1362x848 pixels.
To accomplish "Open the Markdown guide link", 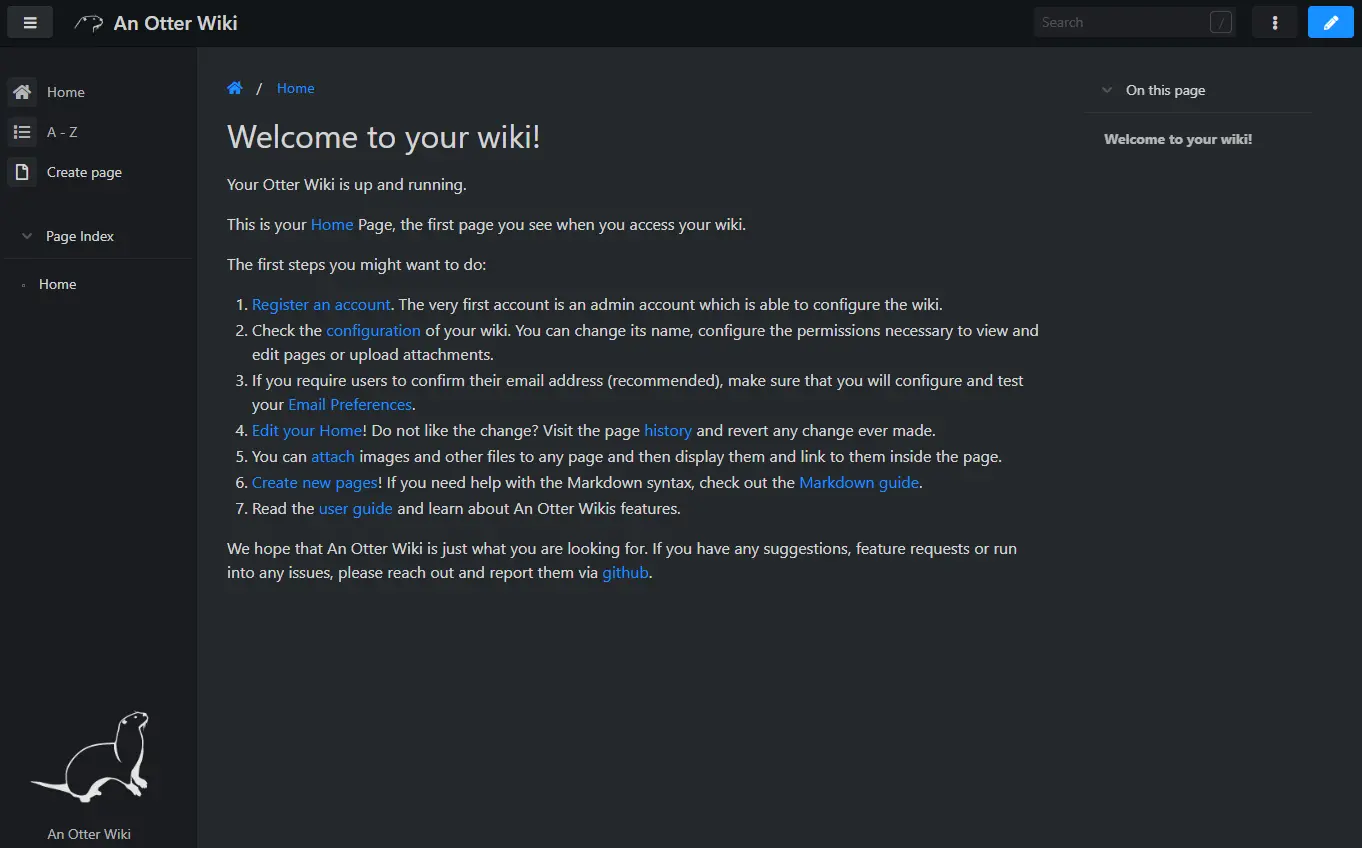I will (858, 482).
